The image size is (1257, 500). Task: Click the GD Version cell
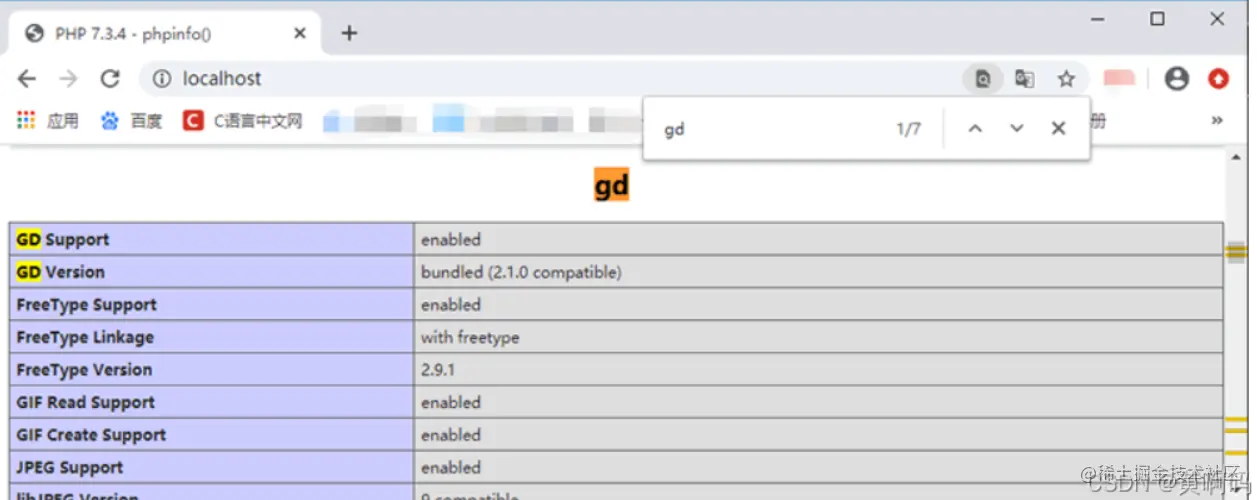tap(212, 272)
